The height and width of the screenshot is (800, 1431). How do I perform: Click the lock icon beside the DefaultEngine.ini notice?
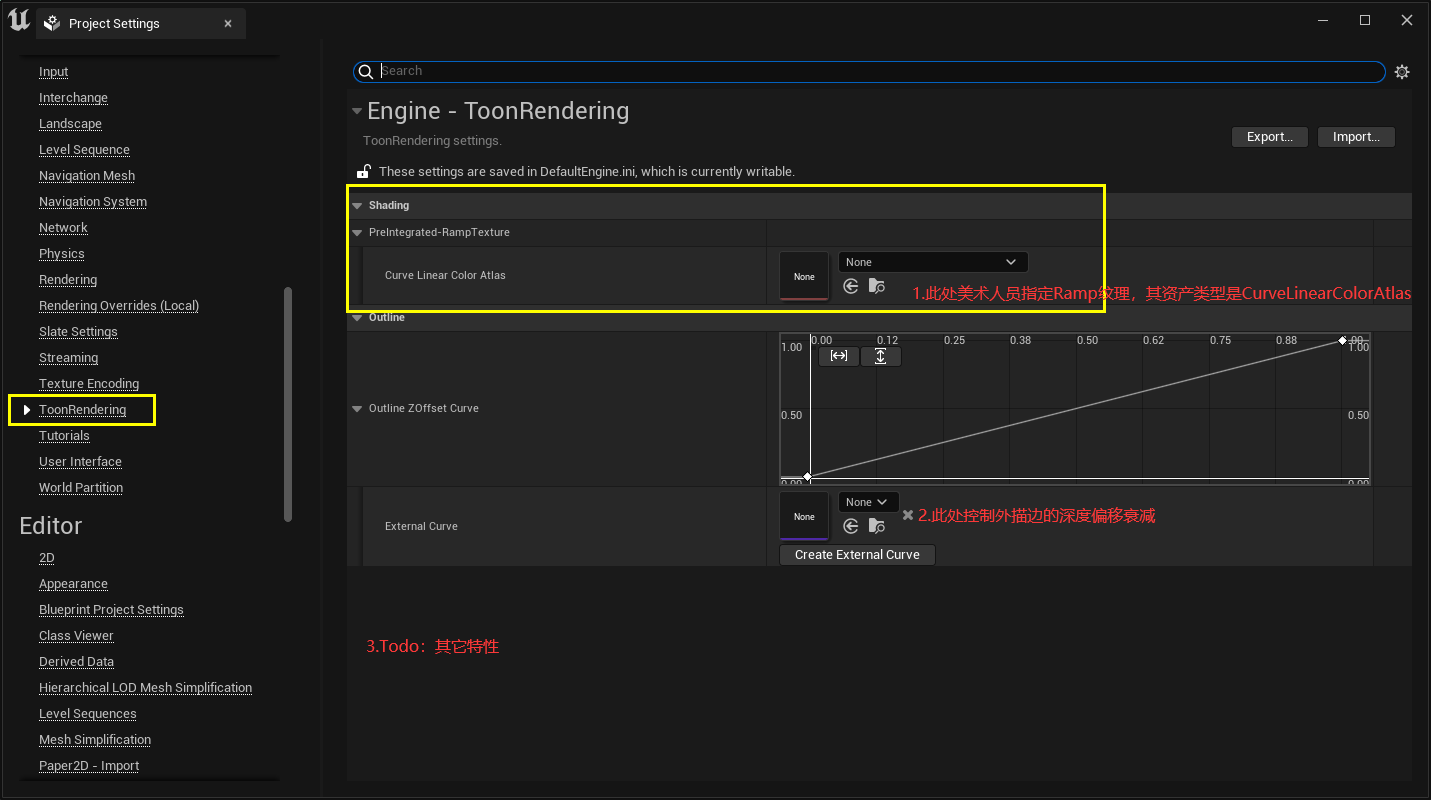pyautogui.click(x=365, y=171)
